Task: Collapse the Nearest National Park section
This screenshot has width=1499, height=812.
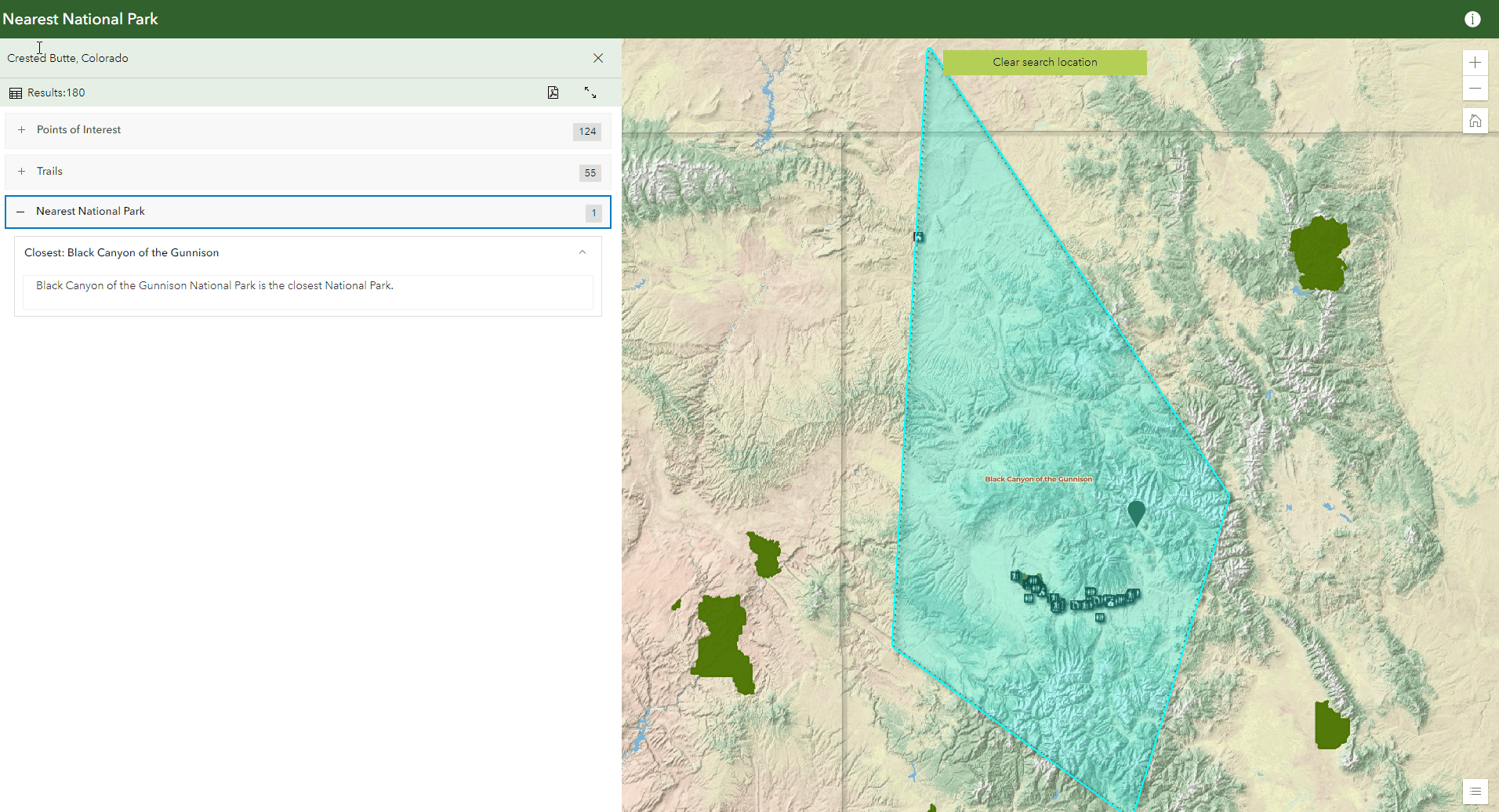Action: tap(20, 212)
